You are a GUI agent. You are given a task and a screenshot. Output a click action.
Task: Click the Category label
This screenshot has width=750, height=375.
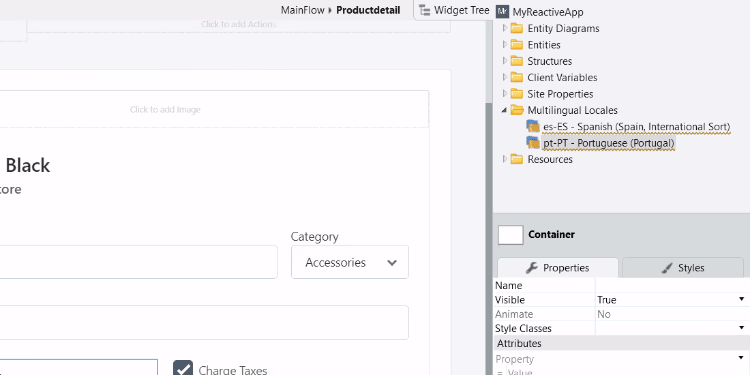(x=314, y=237)
